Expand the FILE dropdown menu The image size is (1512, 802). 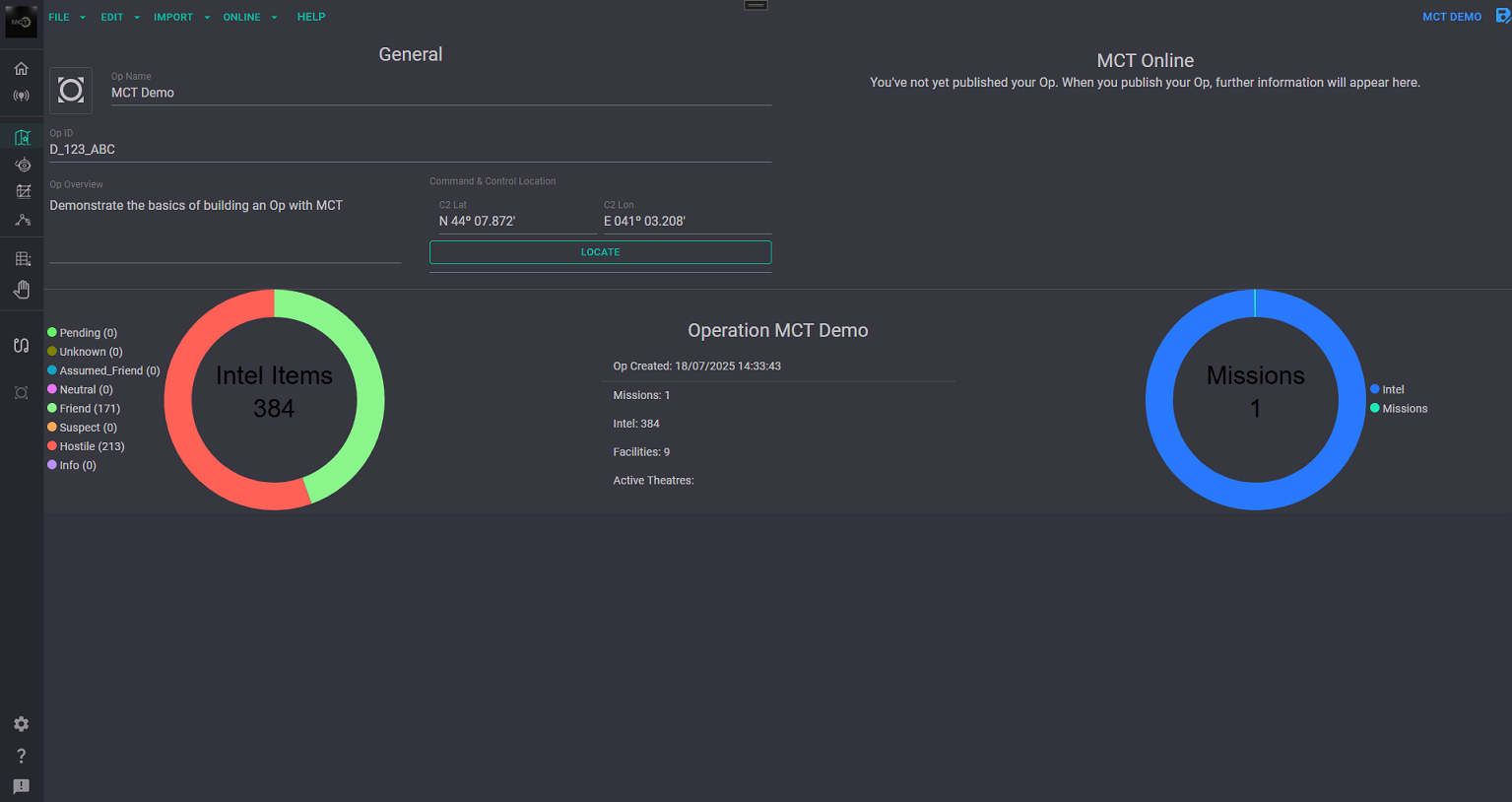point(66,17)
